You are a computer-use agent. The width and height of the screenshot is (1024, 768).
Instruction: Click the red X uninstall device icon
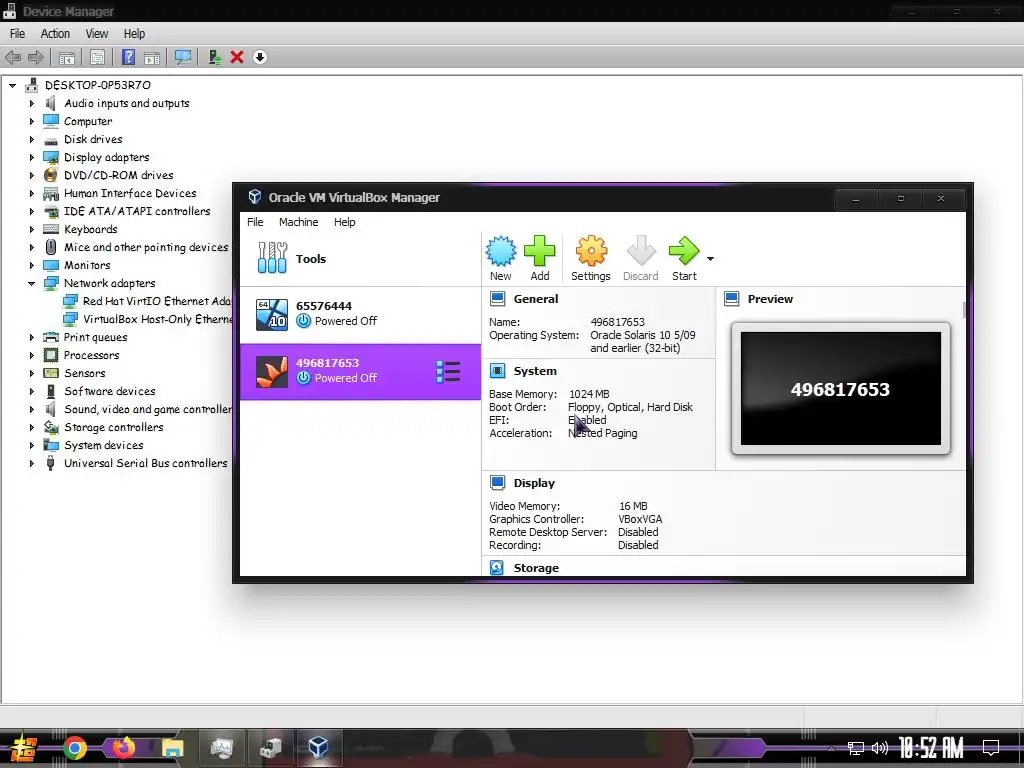click(237, 57)
